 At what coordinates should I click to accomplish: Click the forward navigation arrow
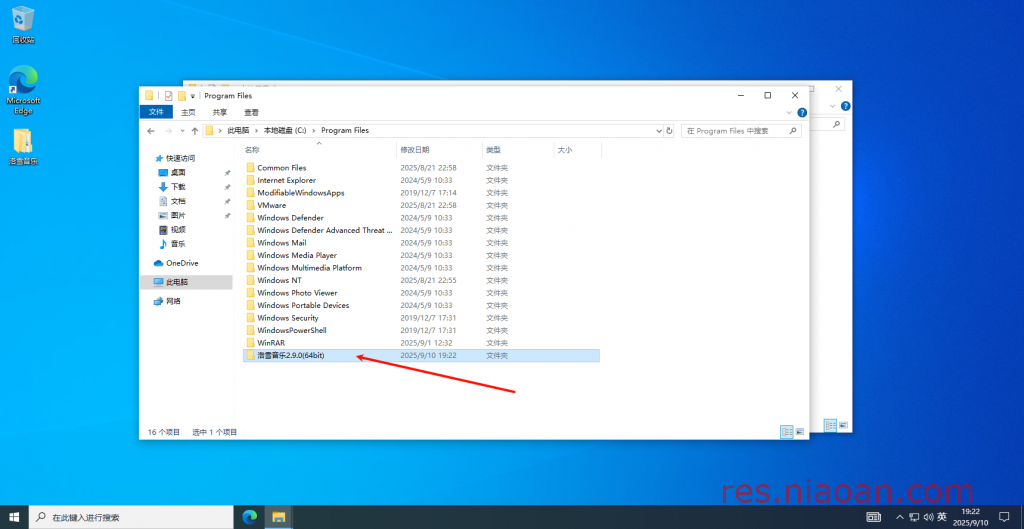pos(168,131)
